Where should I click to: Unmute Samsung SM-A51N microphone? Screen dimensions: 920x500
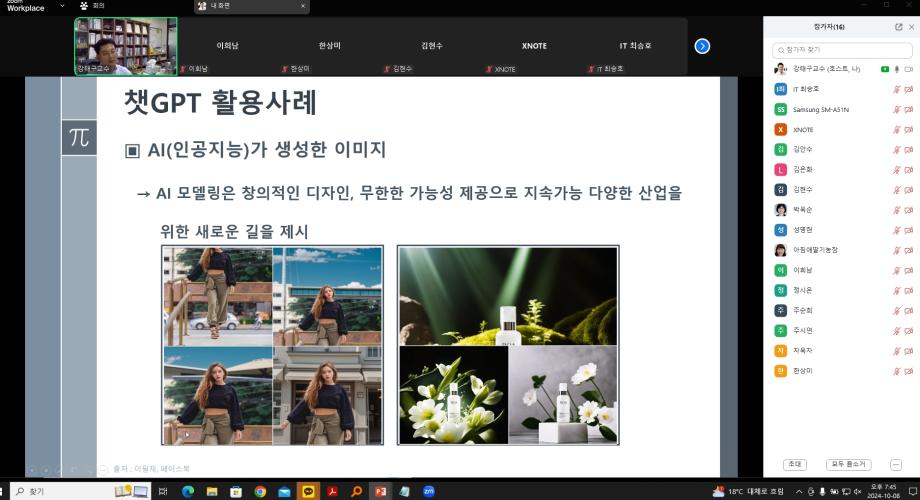click(x=897, y=110)
